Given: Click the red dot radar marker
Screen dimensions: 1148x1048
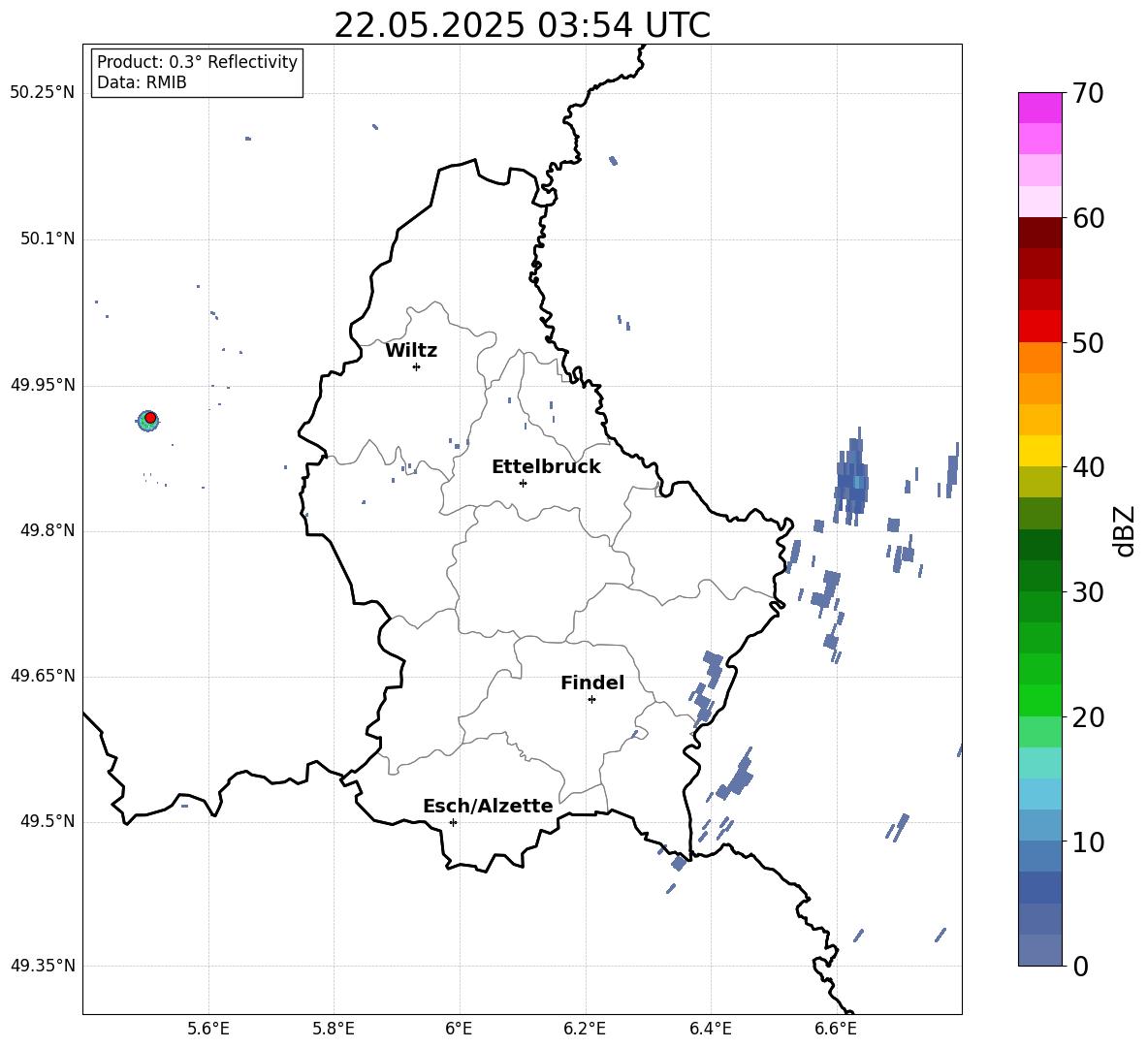Looking at the screenshot, I should pos(150,418).
